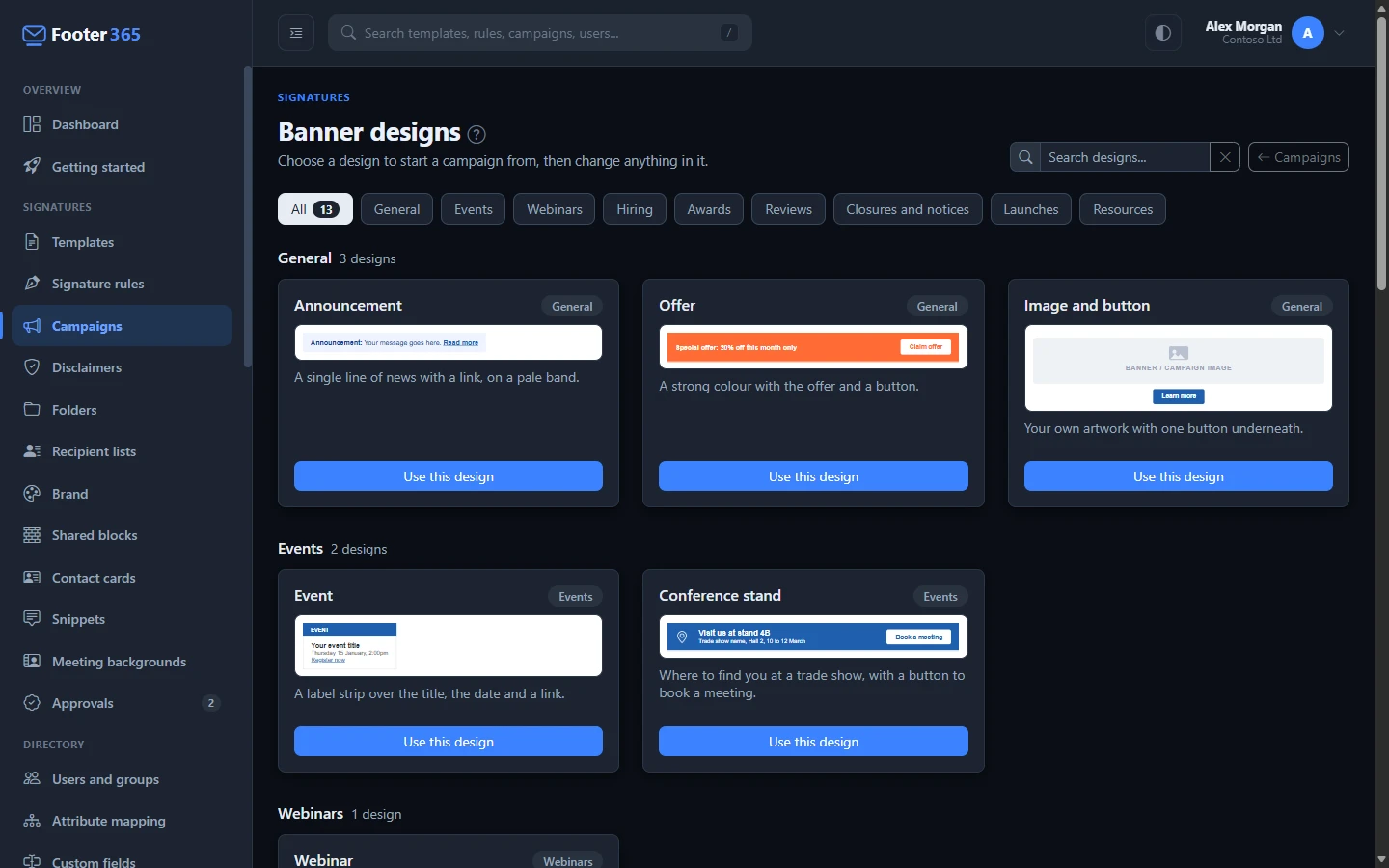Use this design for Offer
The height and width of the screenshot is (868, 1389).
[x=813, y=476]
